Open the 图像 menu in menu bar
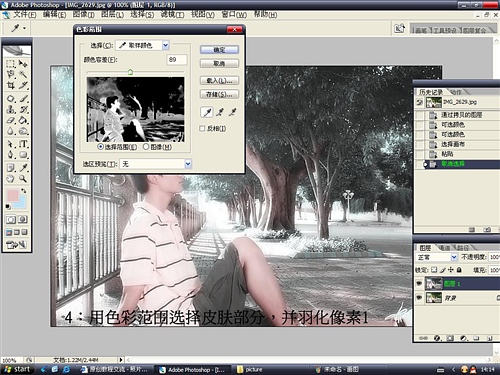 (84, 15)
